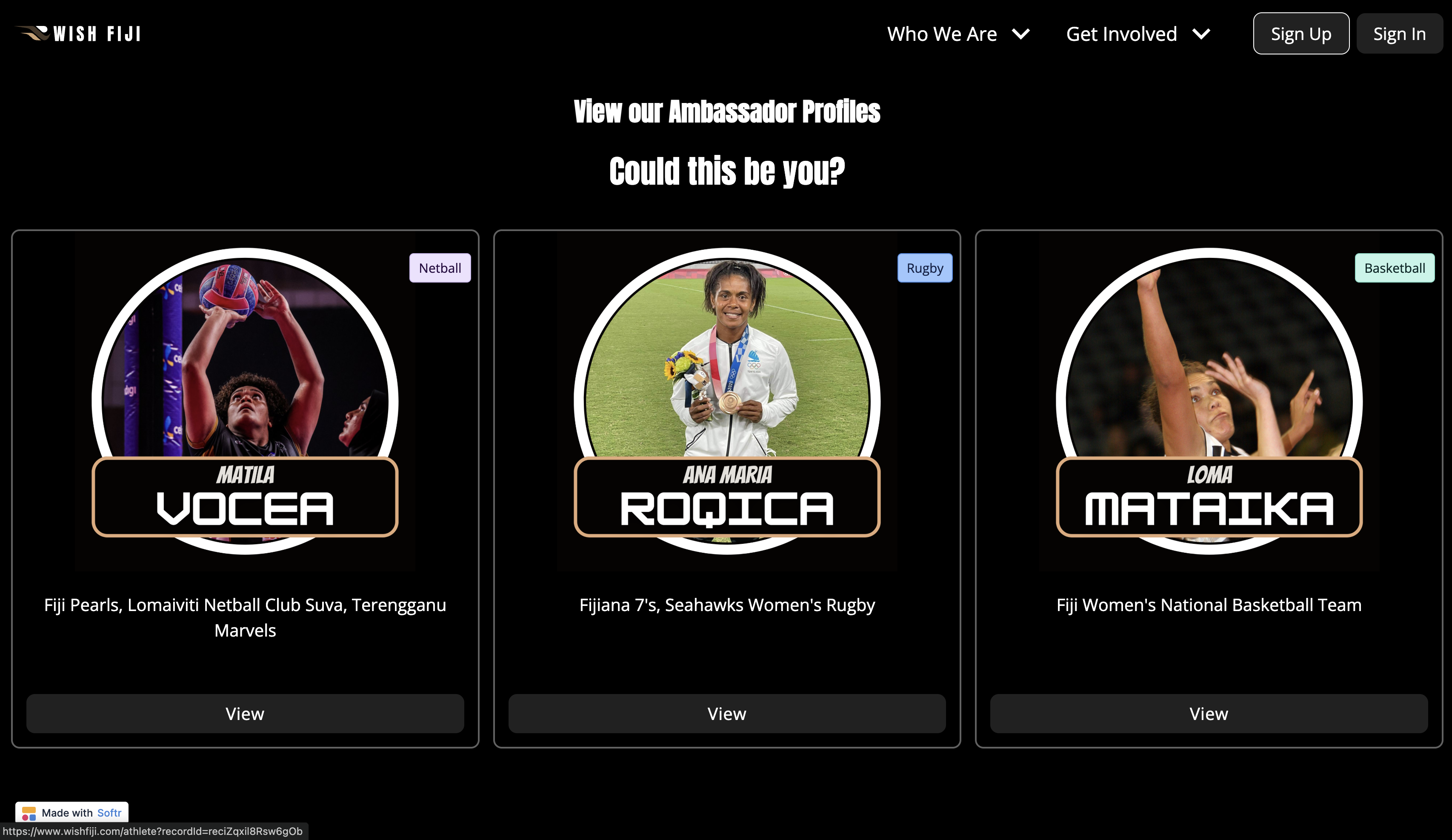Click Fijiana 7's, Seahawks Women's Rugby text
The height and width of the screenshot is (840, 1452).
[x=727, y=605]
